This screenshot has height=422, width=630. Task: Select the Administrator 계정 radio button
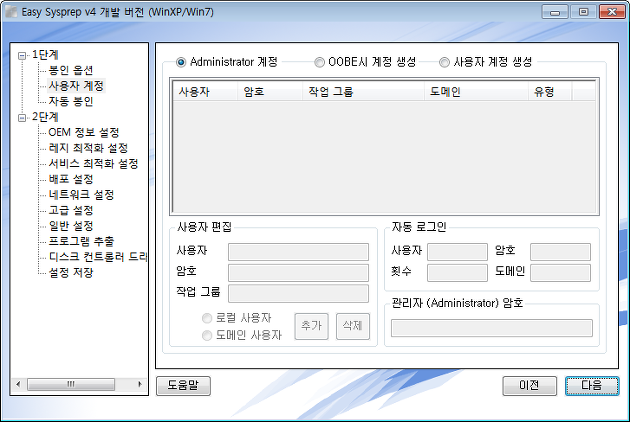coord(181,62)
